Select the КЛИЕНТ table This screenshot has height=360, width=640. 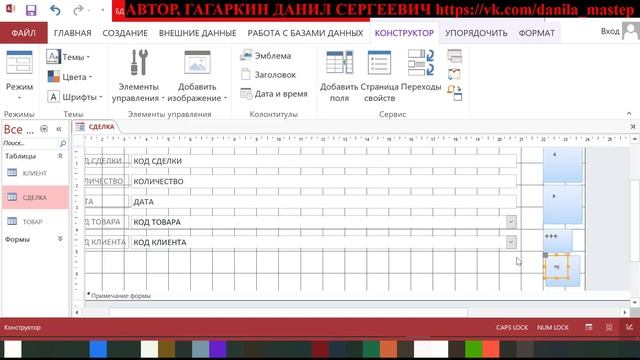click(35, 173)
